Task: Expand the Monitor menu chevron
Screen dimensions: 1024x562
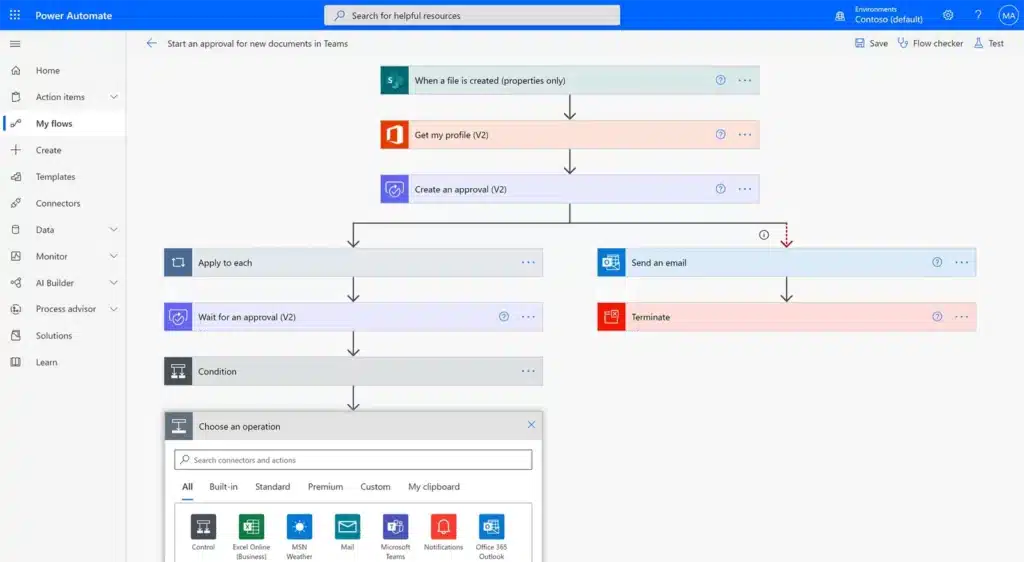Action: tap(114, 256)
